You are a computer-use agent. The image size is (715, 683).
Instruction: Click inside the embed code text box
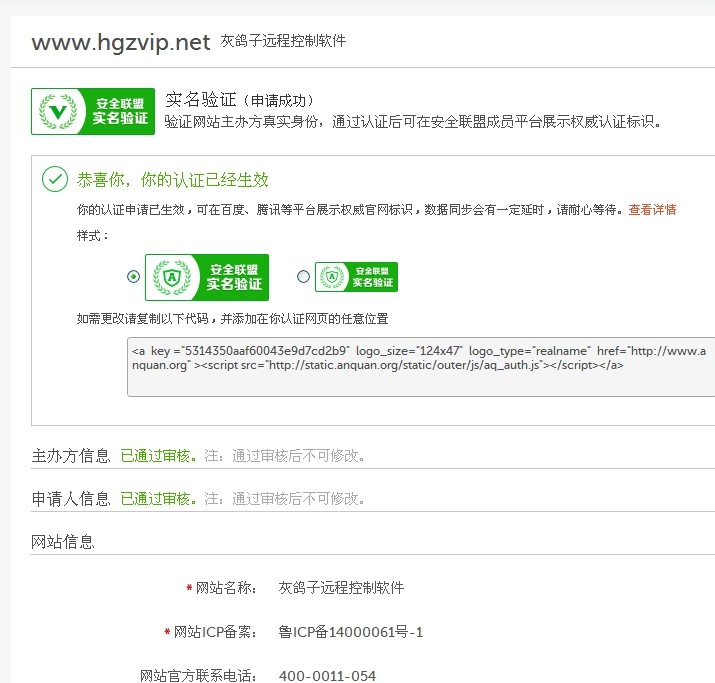421,367
